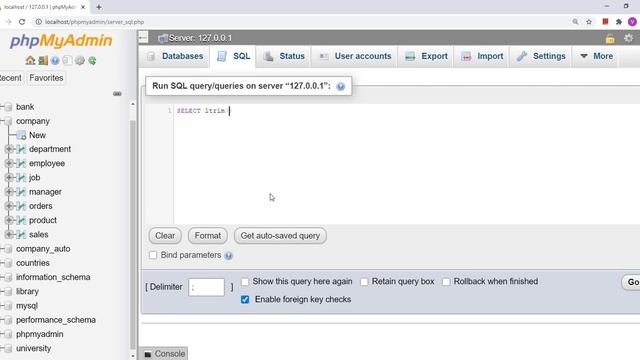
Task: Open the Favorites tab in sidebar
Action: pos(46,78)
